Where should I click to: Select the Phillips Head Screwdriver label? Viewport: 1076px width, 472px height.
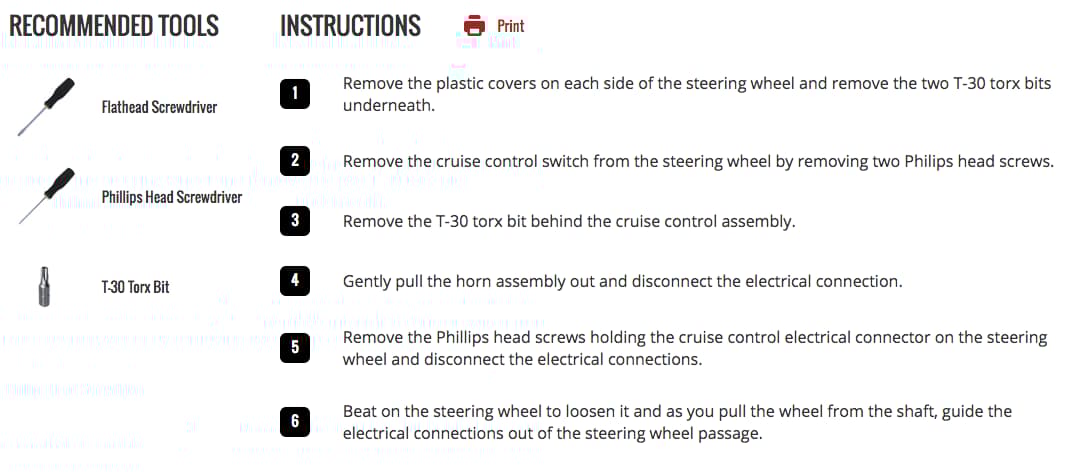click(172, 197)
